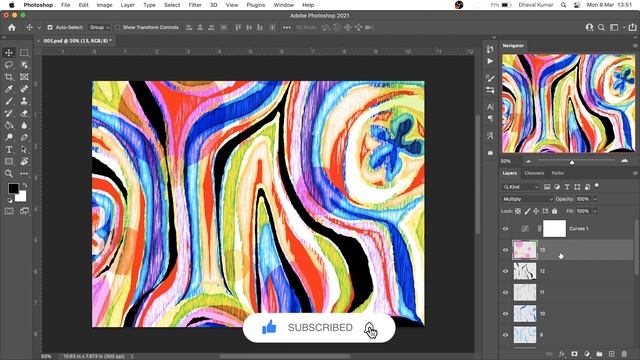640x360 pixels.
Task: Select the Horizontal Type tool
Action: click(9, 149)
